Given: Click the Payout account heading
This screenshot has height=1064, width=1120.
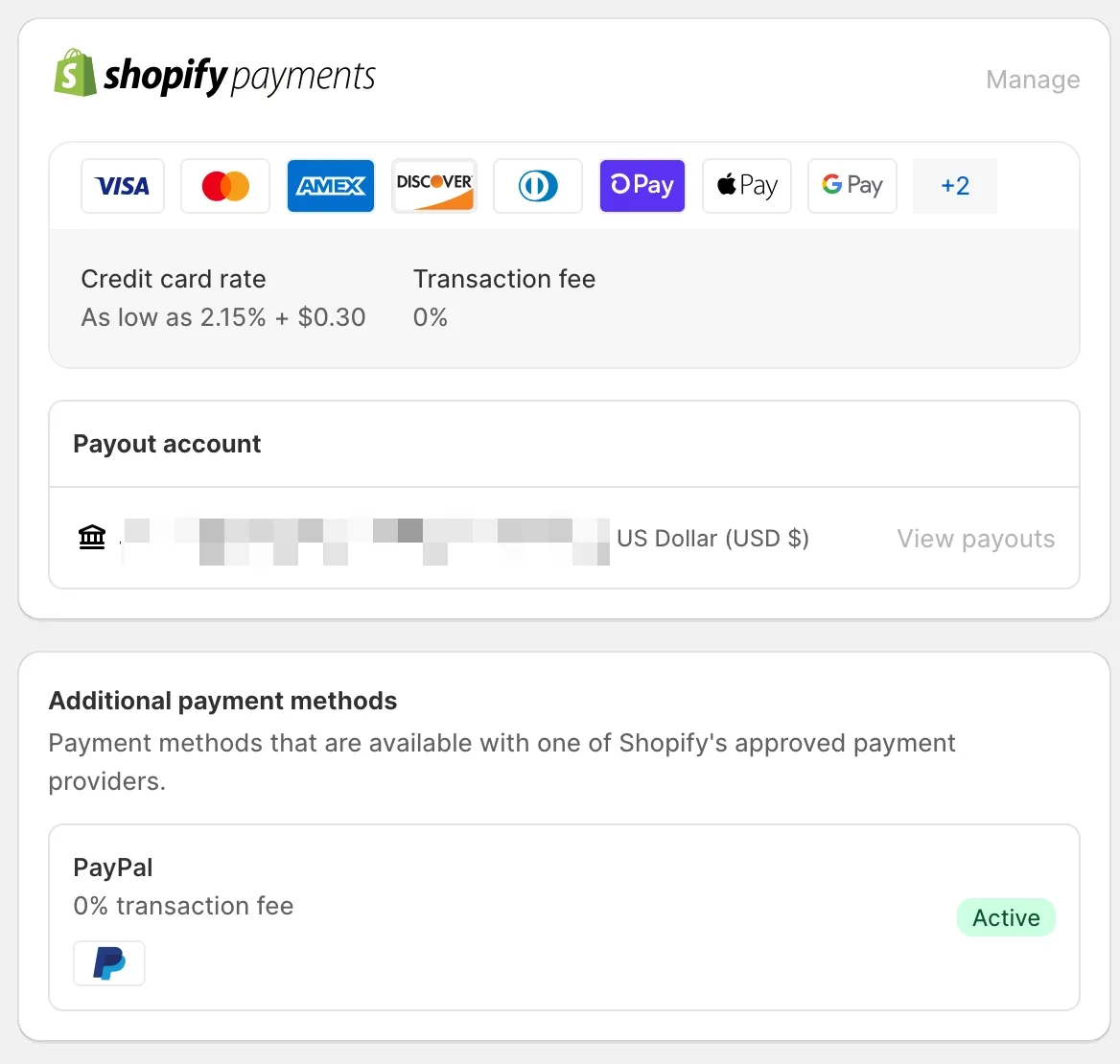Looking at the screenshot, I should click(x=167, y=444).
